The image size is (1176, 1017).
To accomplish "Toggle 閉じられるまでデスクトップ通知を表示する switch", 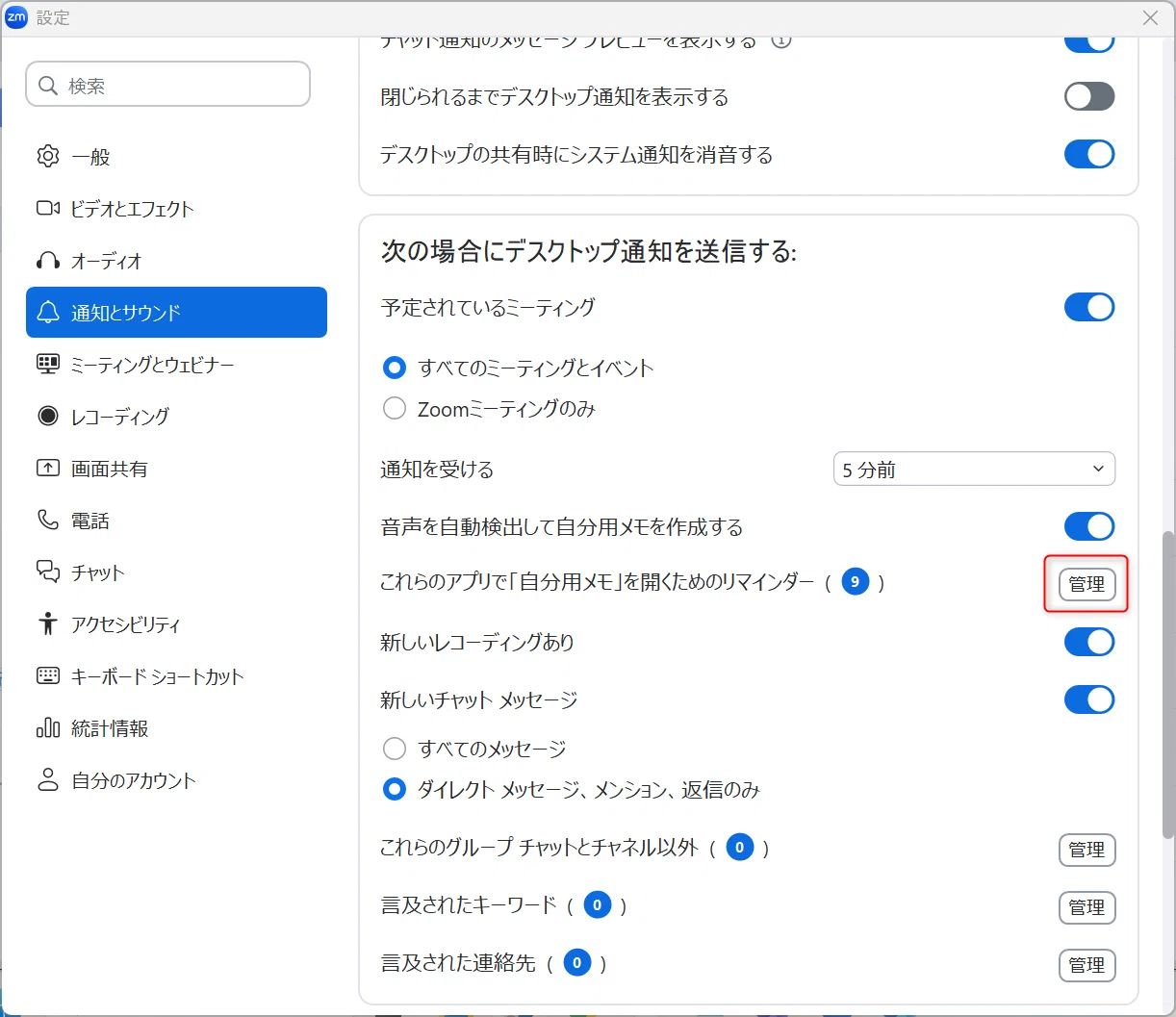I will coord(1089,96).
